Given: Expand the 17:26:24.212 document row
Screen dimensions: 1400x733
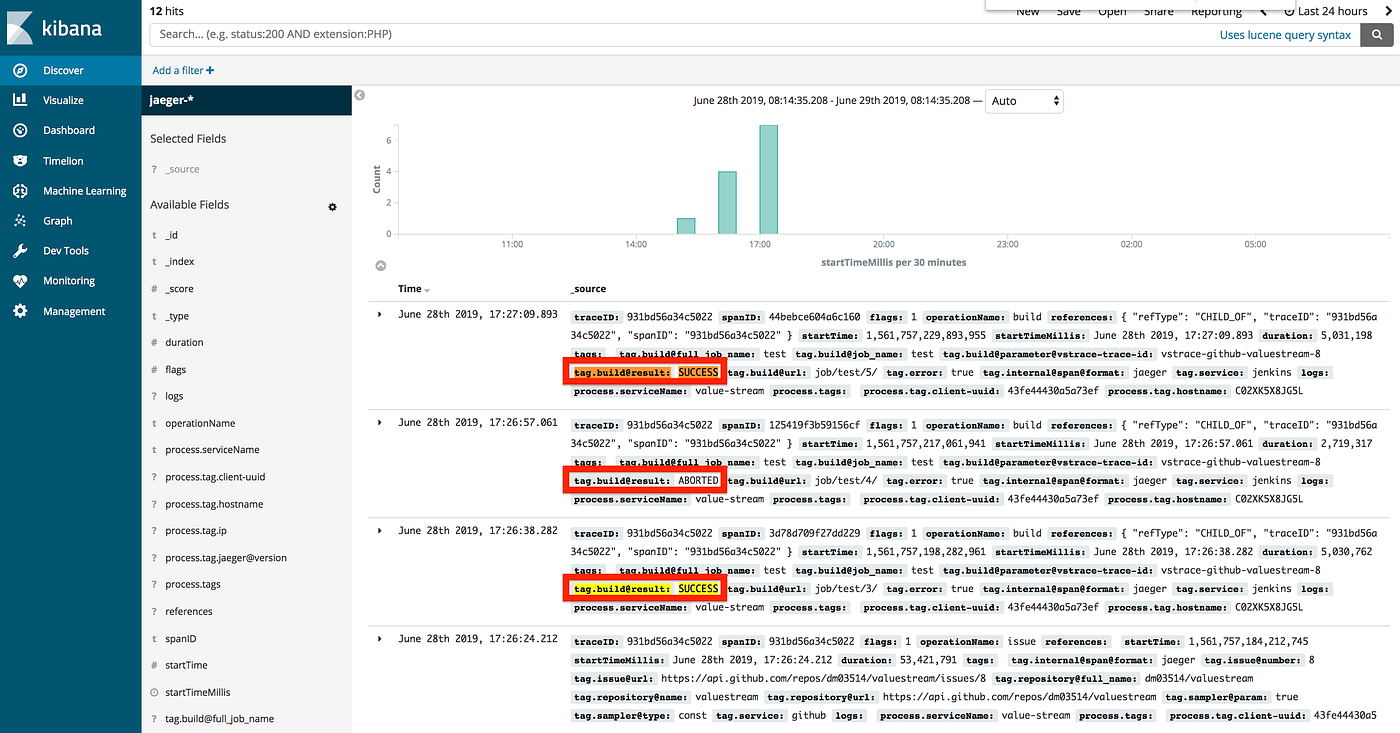Looking at the screenshot, I should (x=379, y=638).
